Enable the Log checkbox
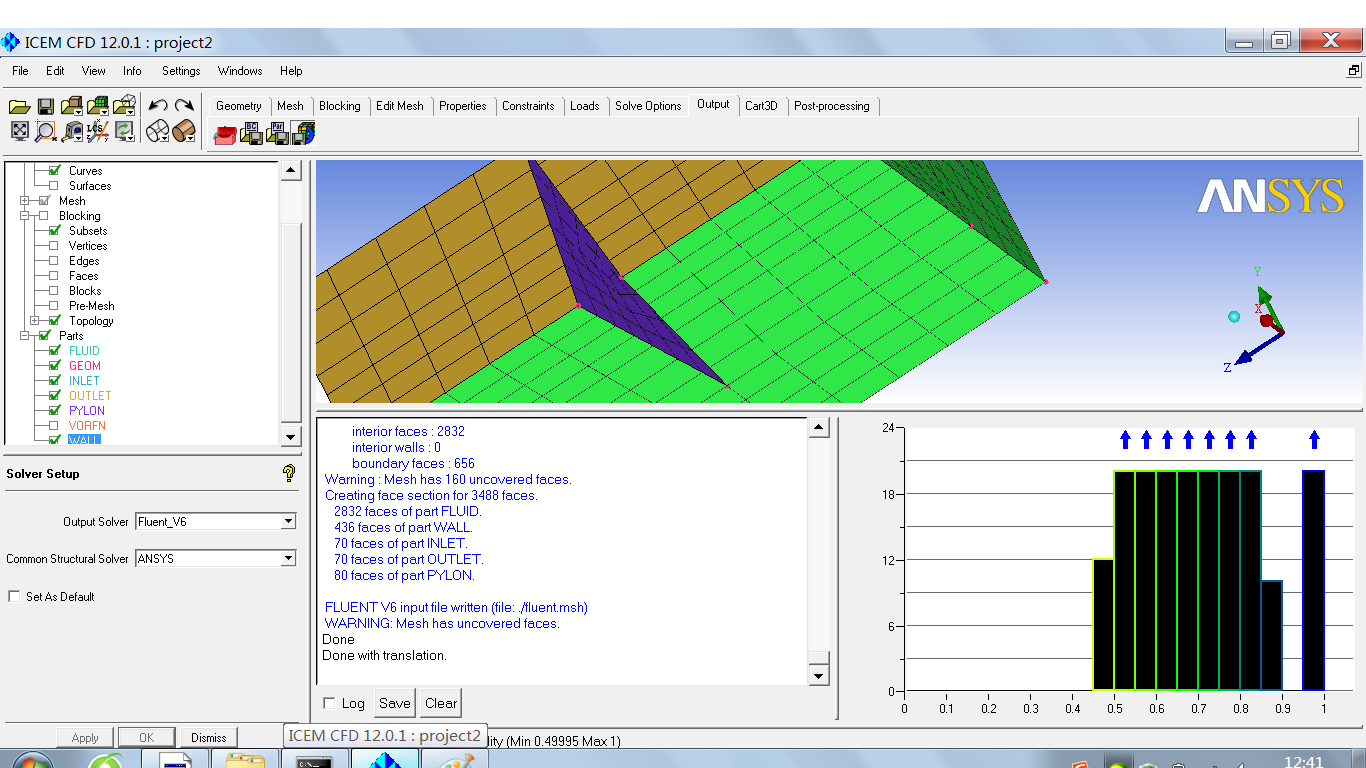Screen dimensions: 1366x768 click(x=329, y=703)
